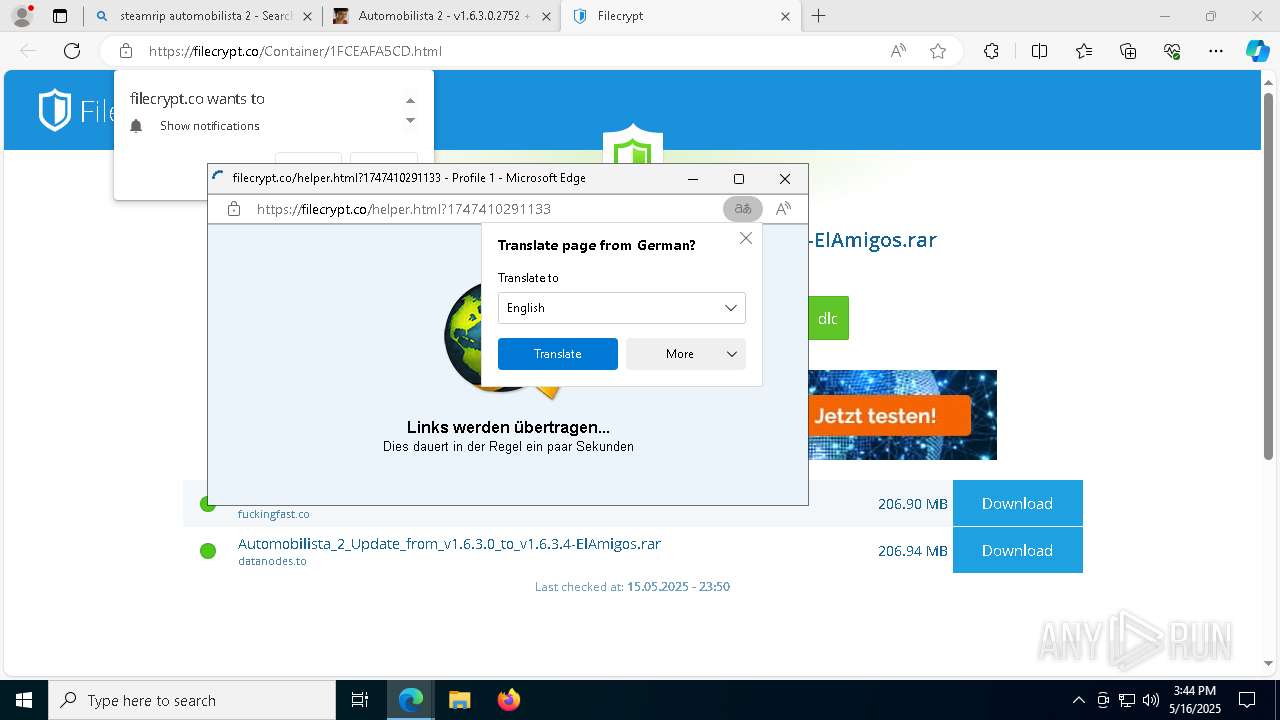Image resolution: width=1280 pixels, height=720 pixels.
Task: Open the notification center icon
Action: [x=1247, y=700]
